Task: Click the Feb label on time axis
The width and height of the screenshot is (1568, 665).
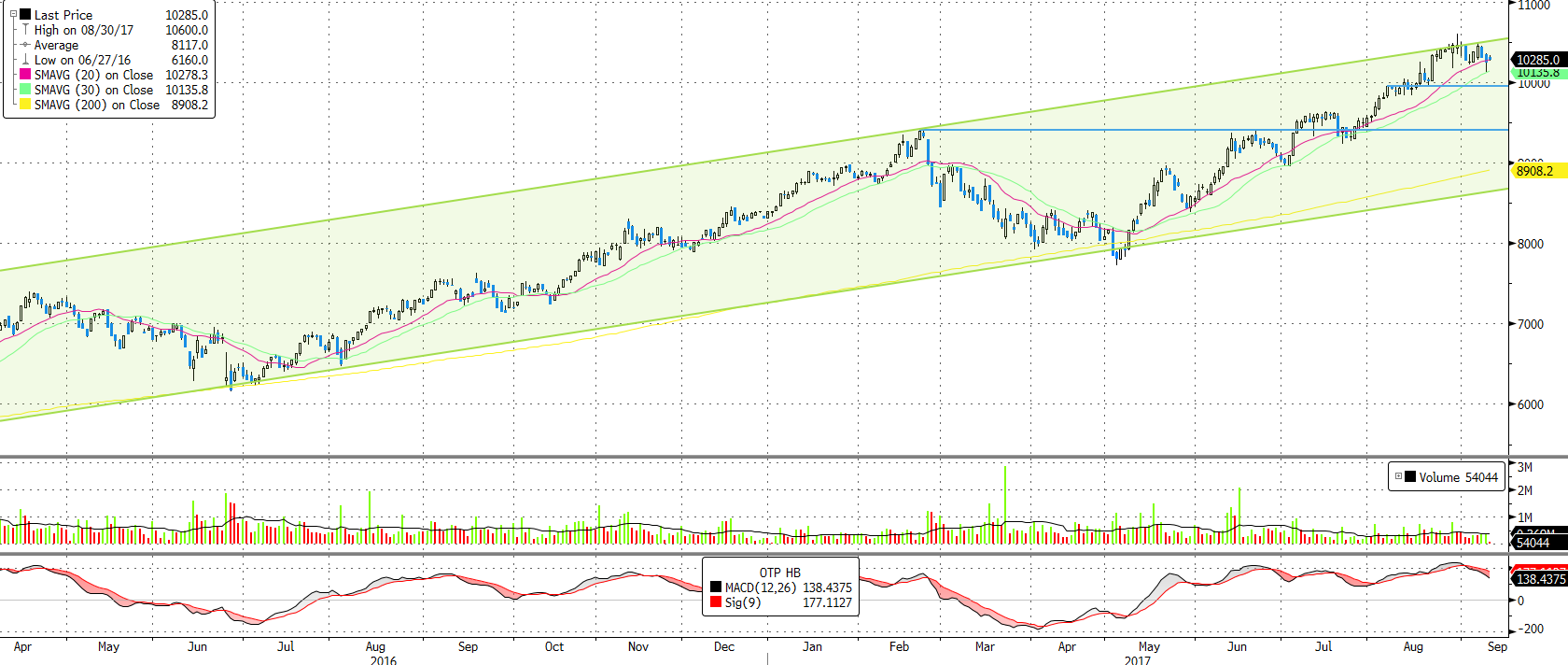Action: click(x=899, y=646)
